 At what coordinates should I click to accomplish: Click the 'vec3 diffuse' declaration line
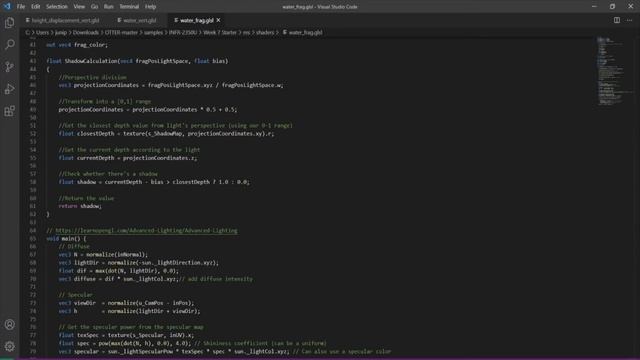click(156, 279)
